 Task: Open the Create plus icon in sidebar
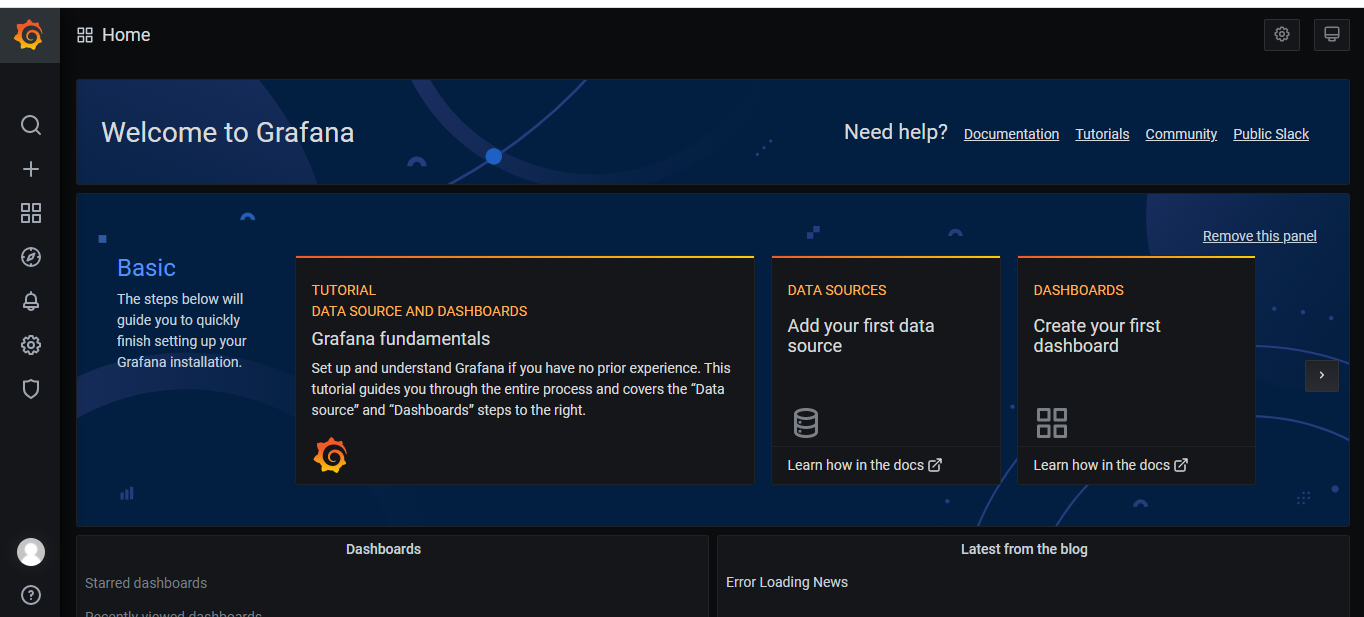click(31, 169)
